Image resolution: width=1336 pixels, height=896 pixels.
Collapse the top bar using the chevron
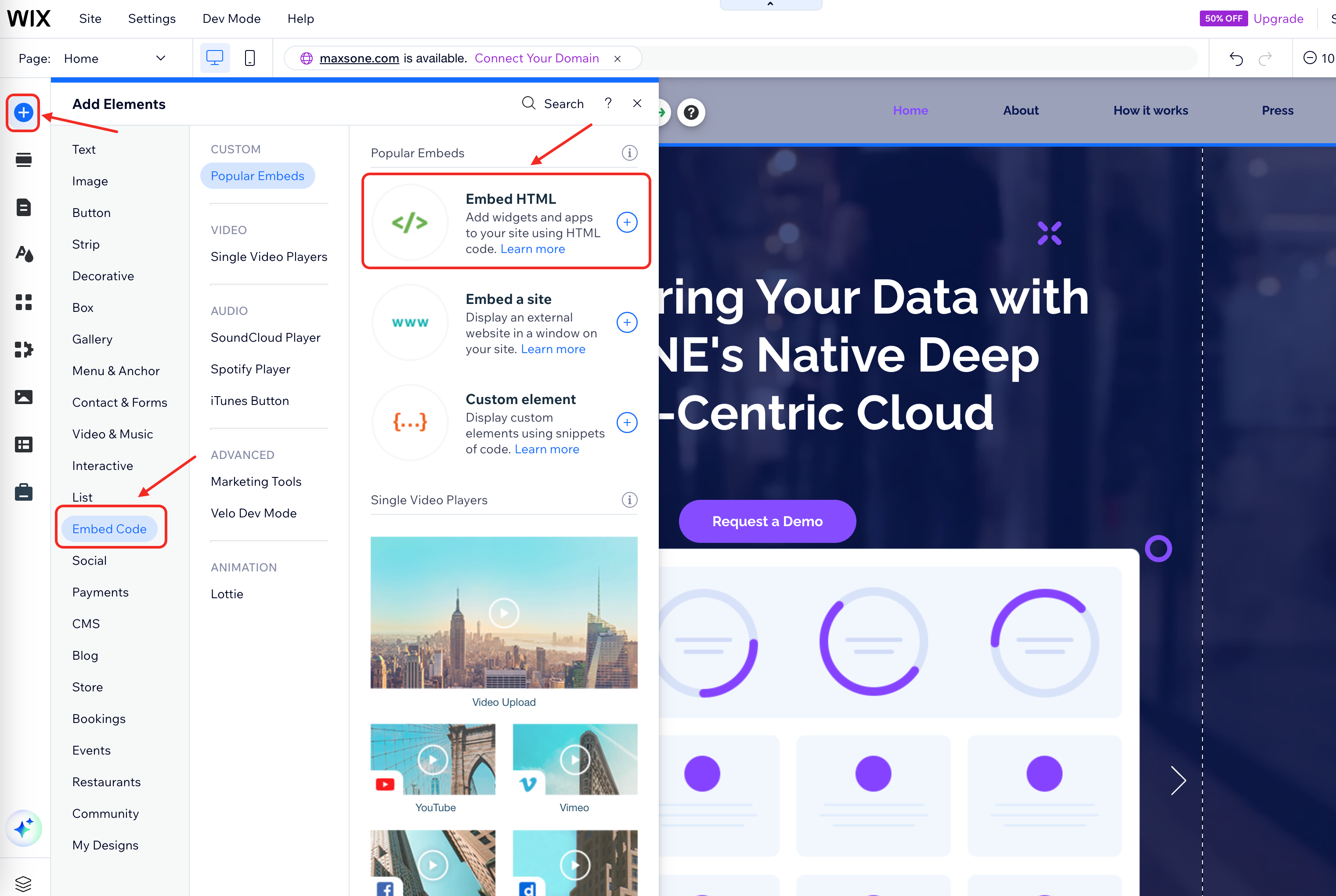[770, 4]
